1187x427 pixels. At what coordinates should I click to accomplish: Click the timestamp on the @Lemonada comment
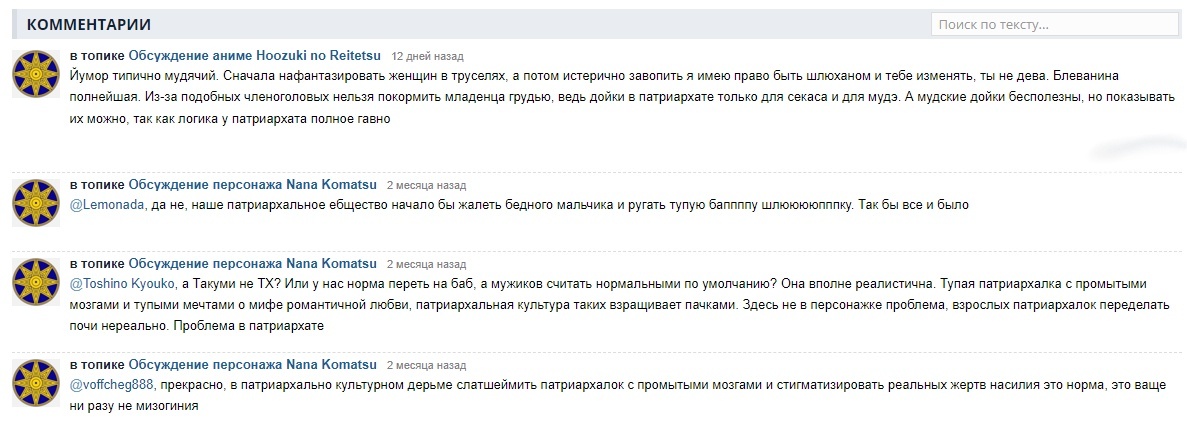coord(426,186)
